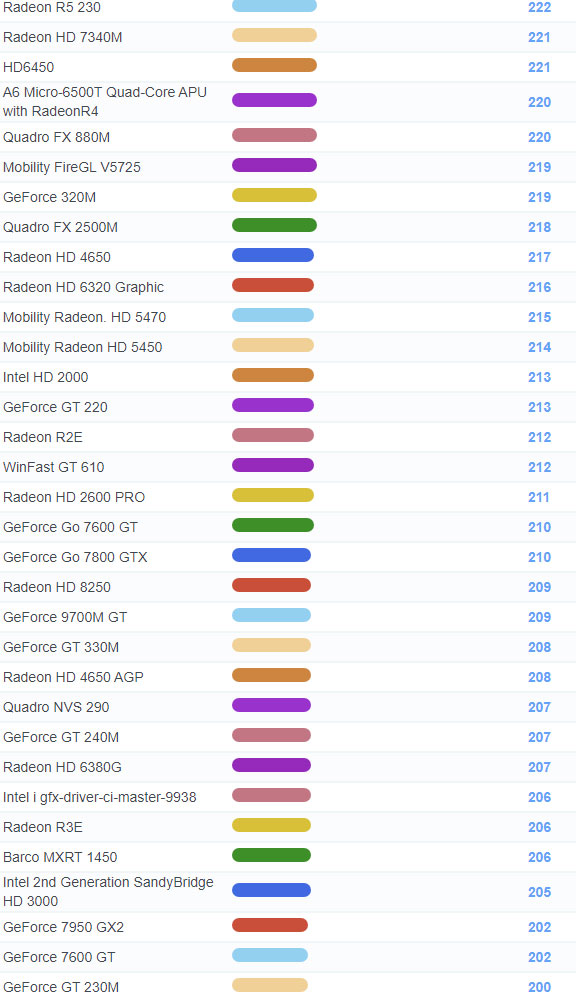576x1000 pixels.
Task: Click score 207 for Quadro NVS 290
Action: pos(540,707)
